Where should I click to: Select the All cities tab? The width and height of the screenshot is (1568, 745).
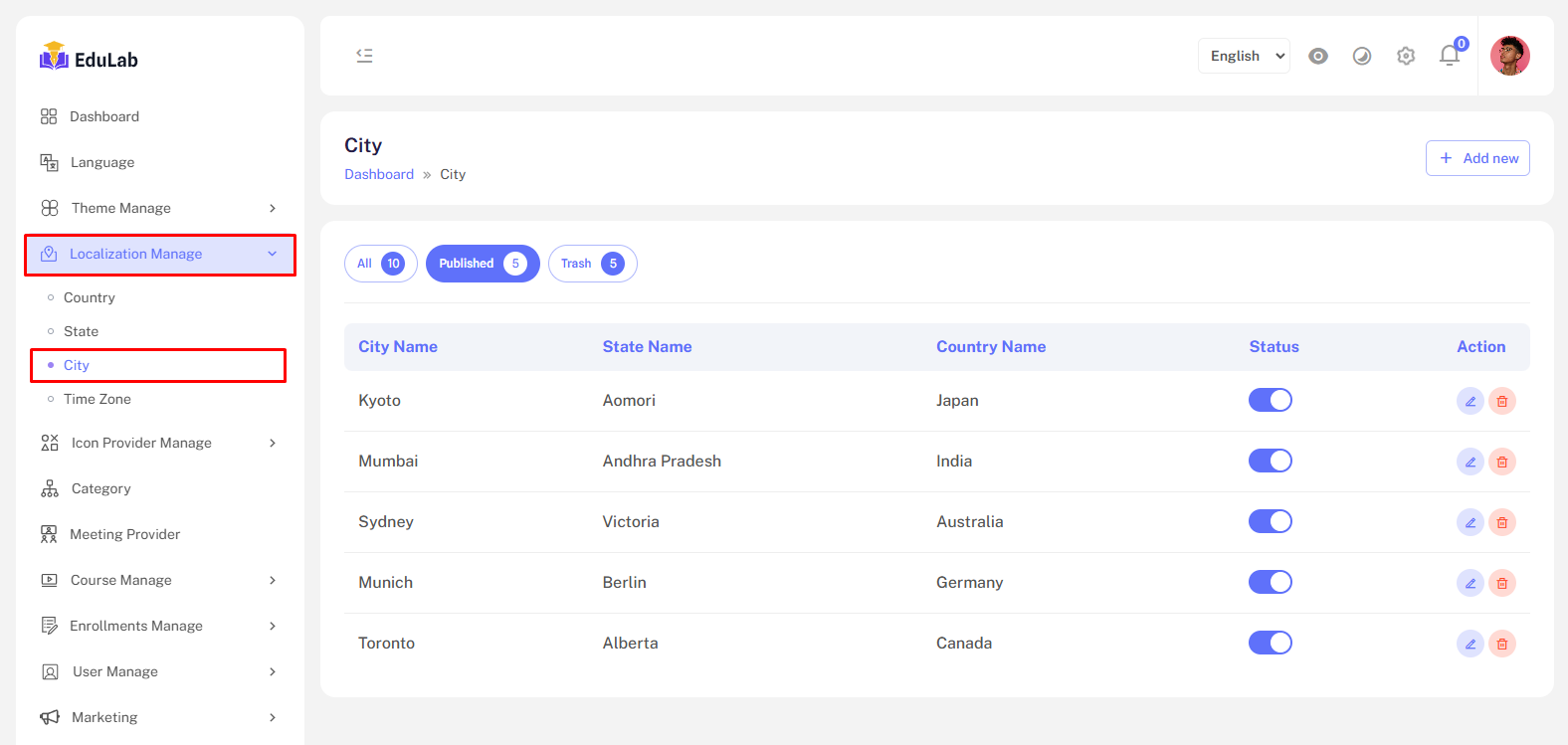point(380,264)
